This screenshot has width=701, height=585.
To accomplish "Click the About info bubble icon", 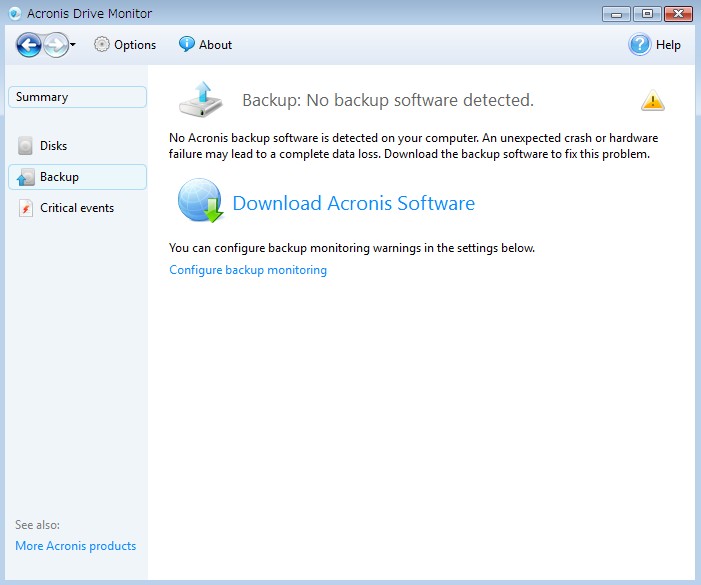I will pos(186,44).
